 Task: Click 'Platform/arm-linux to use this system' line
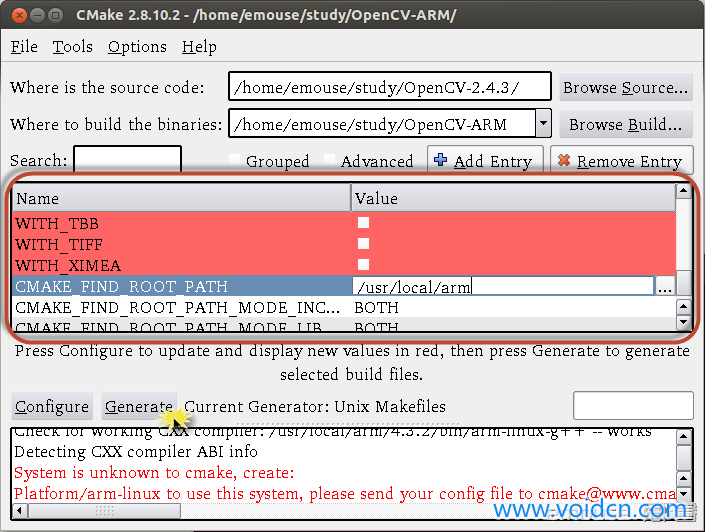(344, 494)
